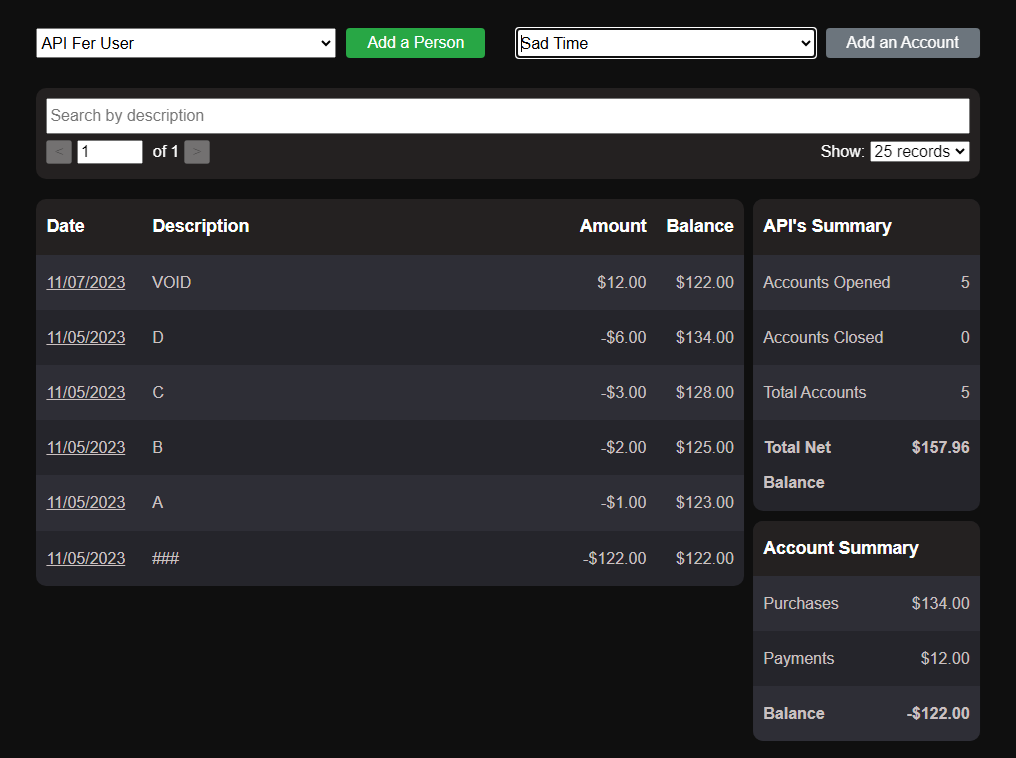Image resolution: width=1016 pixels, height=758 pixels.
Task: Select the date link for transaction A
Action: click(x=86, y=503)
